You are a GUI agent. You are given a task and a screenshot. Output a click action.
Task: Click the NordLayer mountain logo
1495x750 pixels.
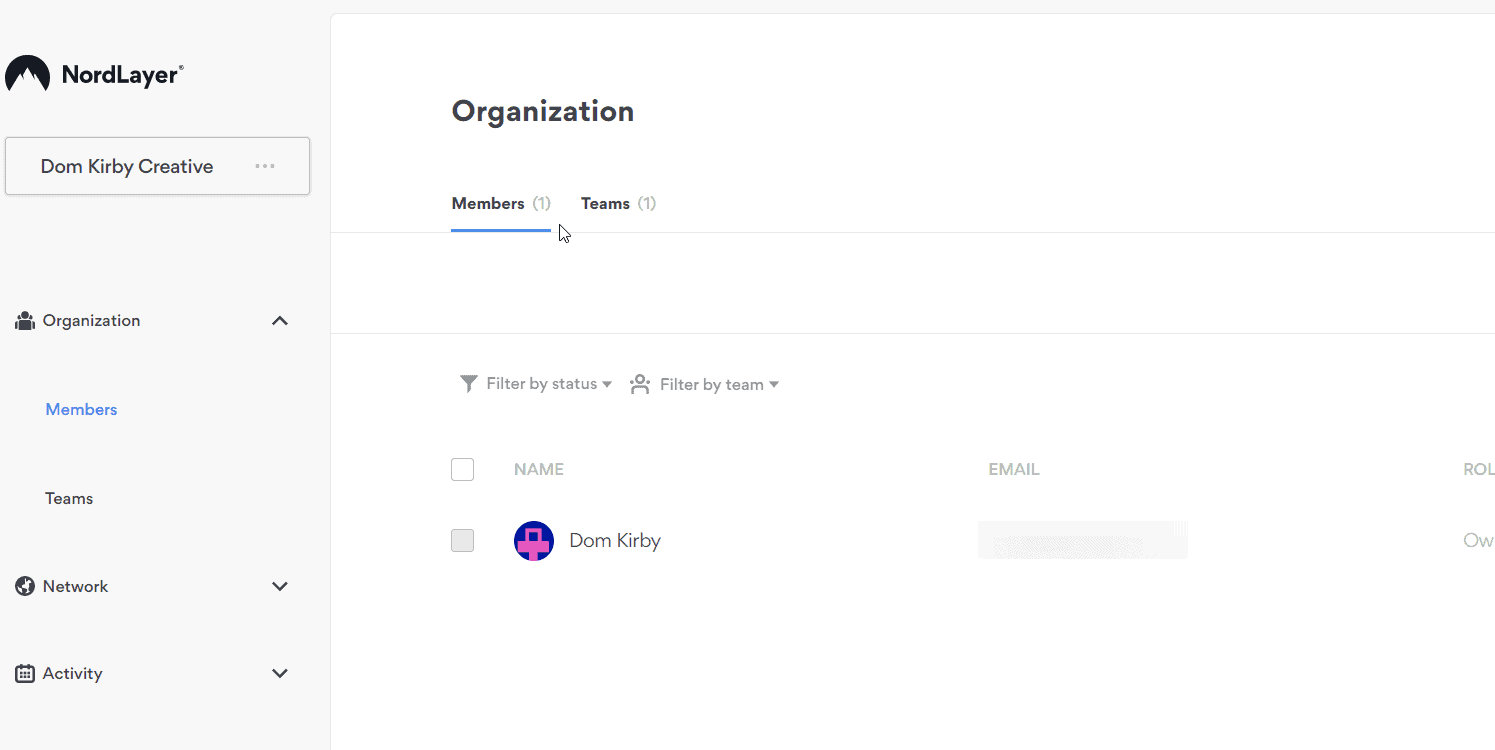pos(27,73)
